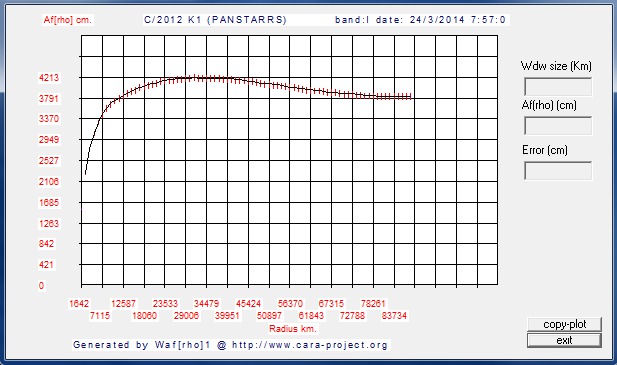This screenshot has height=365, width=617.
Task: Click the 61843 radius label
Action: 311,315
